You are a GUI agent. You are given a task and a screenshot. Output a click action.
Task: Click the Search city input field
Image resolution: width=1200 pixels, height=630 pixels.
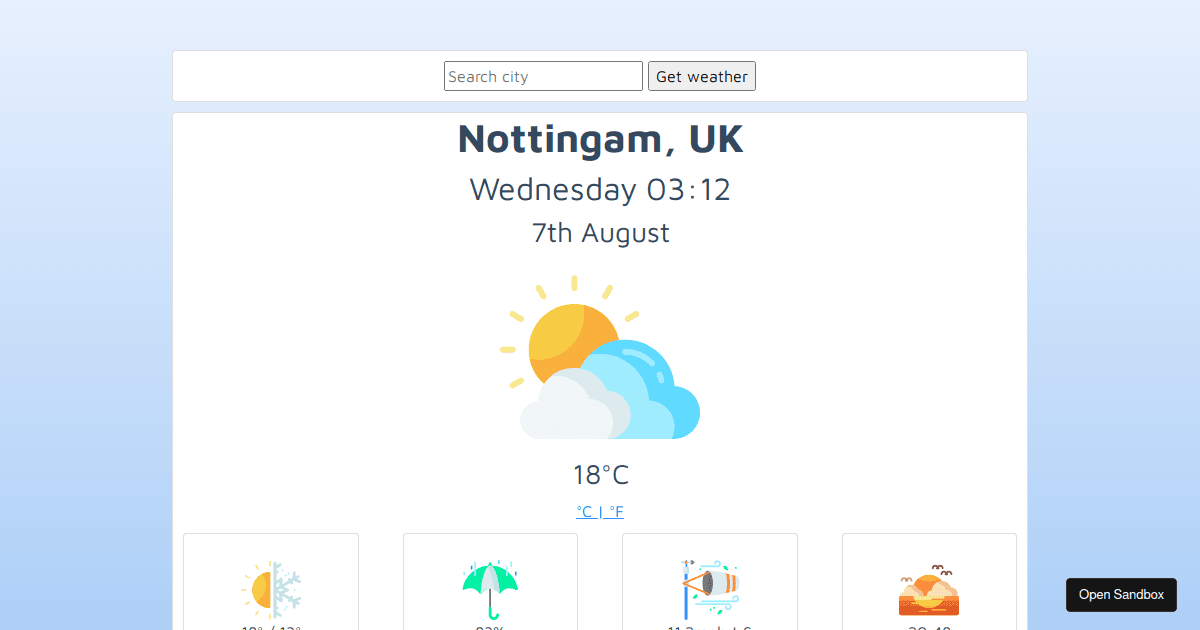(543, 76)
